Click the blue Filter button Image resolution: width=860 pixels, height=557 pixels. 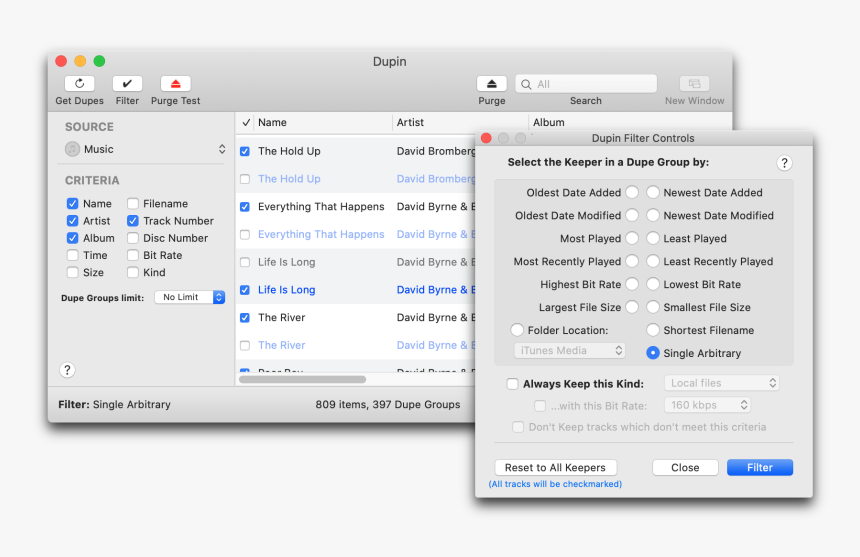click(x=760, y=468)
